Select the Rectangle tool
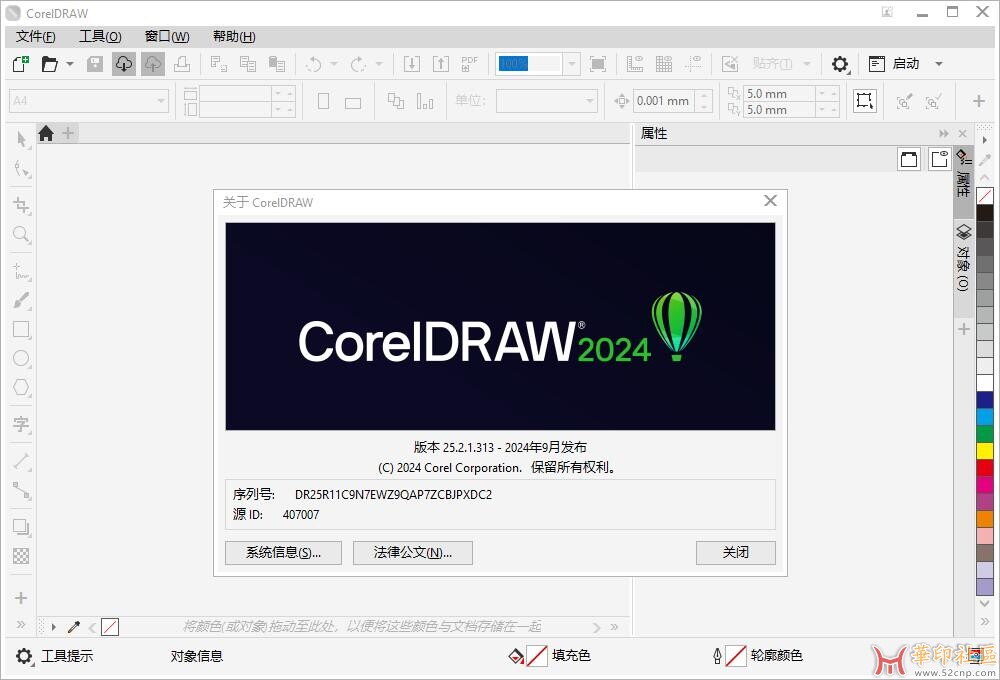1000x680 pixels. 22,329
